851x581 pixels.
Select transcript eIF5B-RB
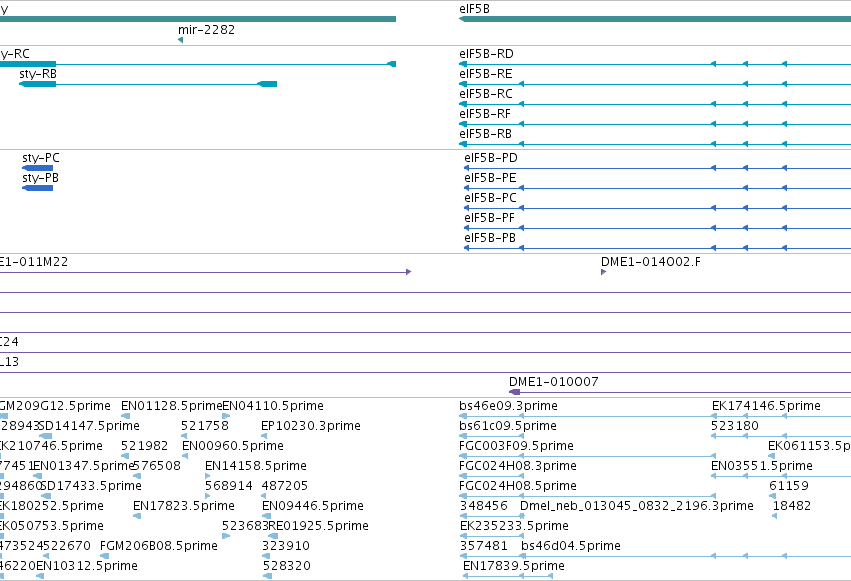coord(485,134)
